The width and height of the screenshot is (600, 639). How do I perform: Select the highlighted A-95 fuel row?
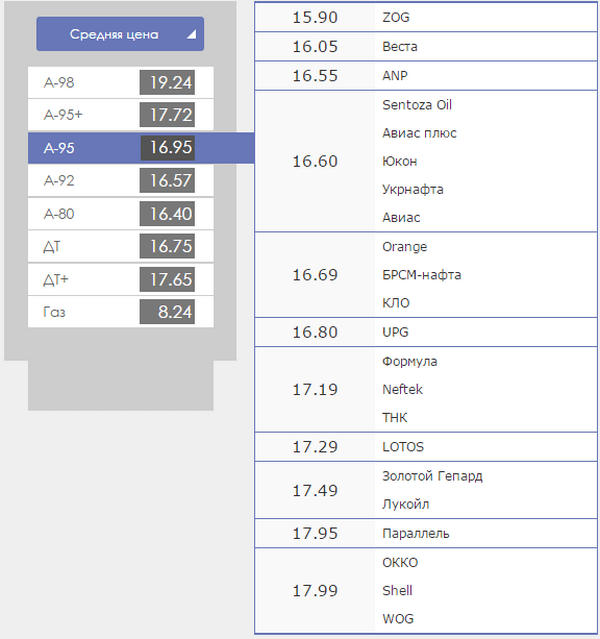click(120, 148)
